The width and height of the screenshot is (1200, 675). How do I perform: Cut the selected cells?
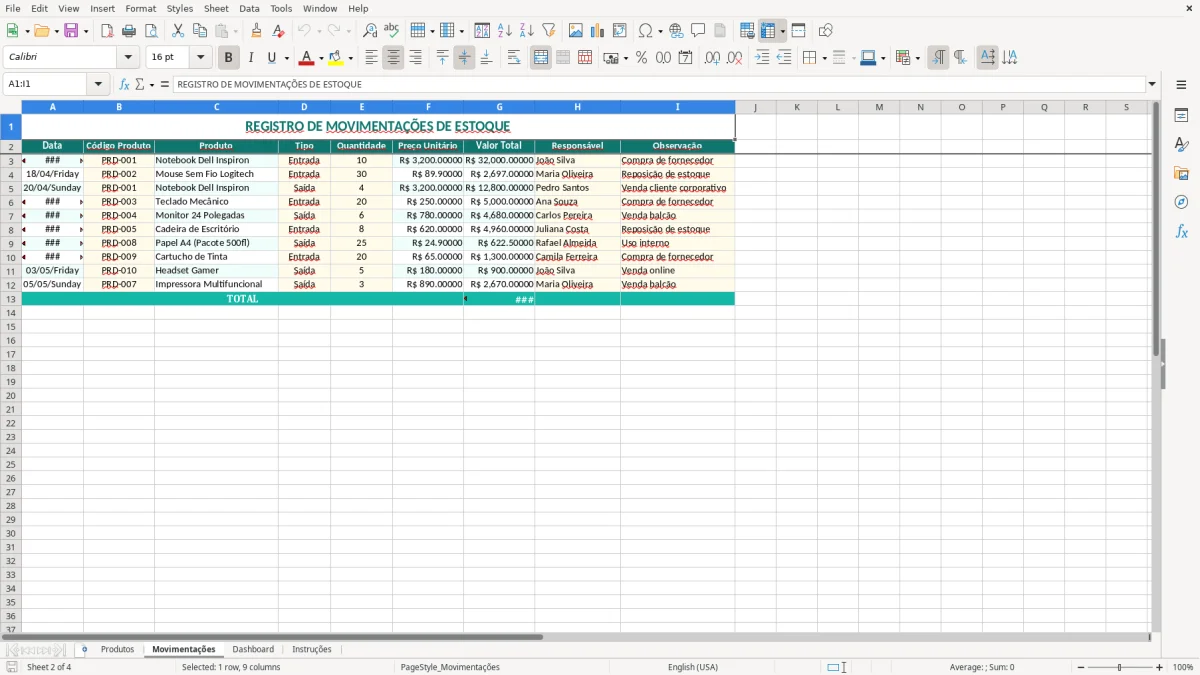coord(178,31)
